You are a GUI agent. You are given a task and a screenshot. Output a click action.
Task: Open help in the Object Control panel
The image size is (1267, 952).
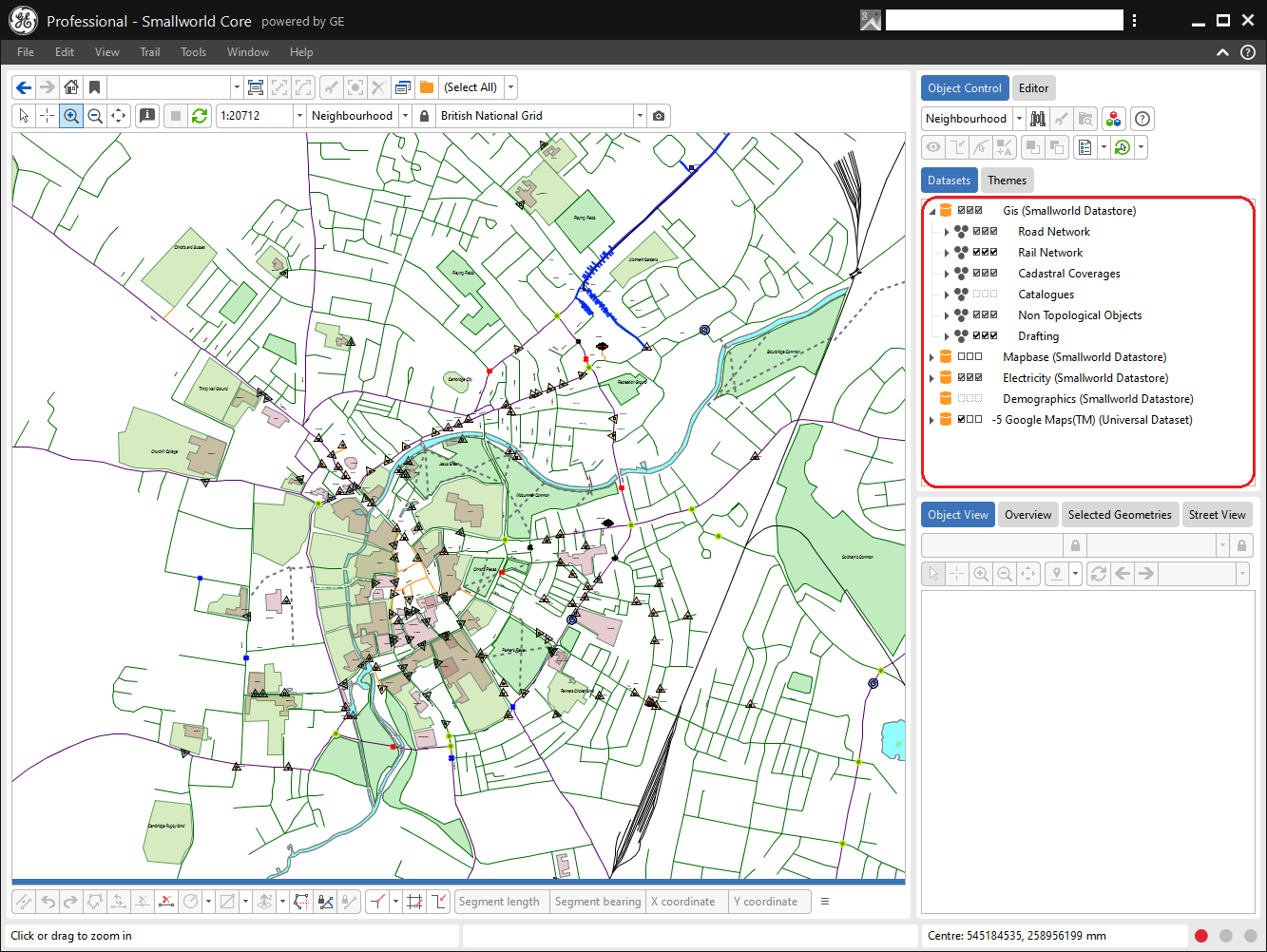(1142, 119)
